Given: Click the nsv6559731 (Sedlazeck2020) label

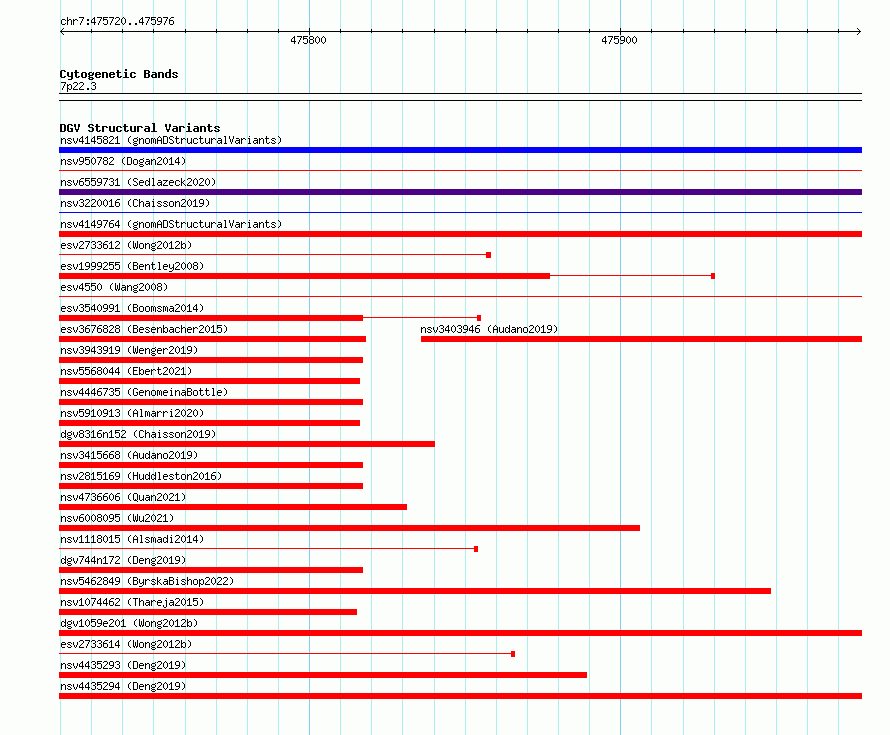Looking at the screenshot, I should click(138, 182).
